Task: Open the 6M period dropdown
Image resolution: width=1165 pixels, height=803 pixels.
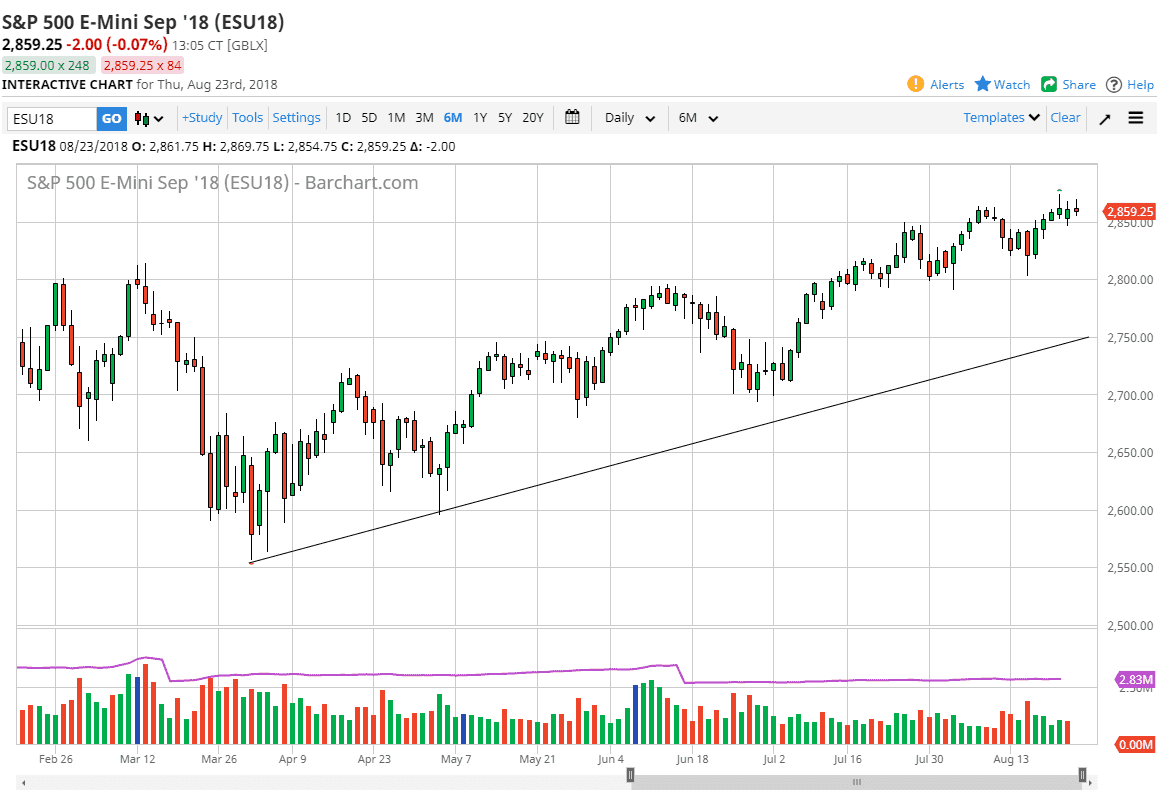Action: [698, 118]
